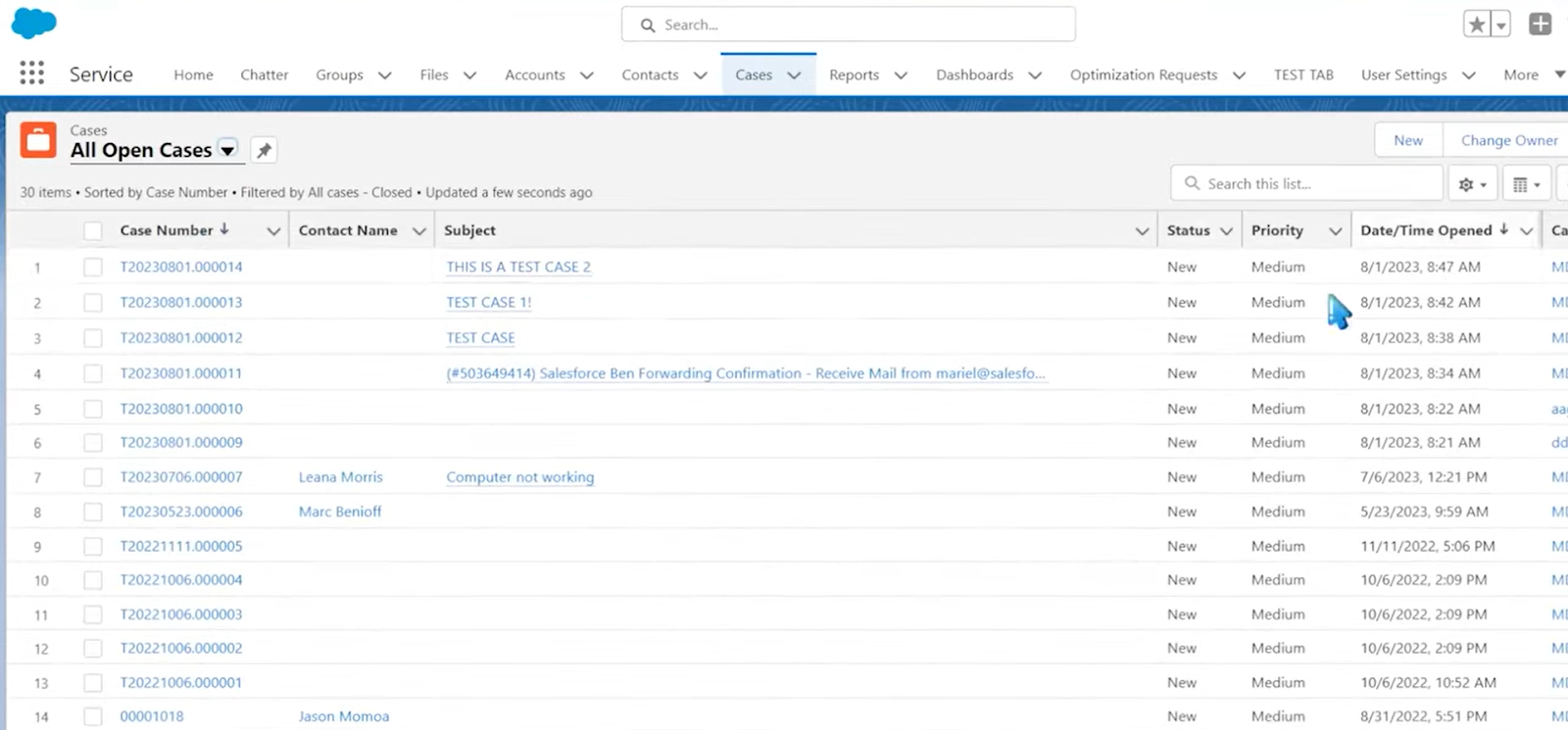Click the global actions plus icon
Viewport: 1568px width, 730px height.
1541,24
